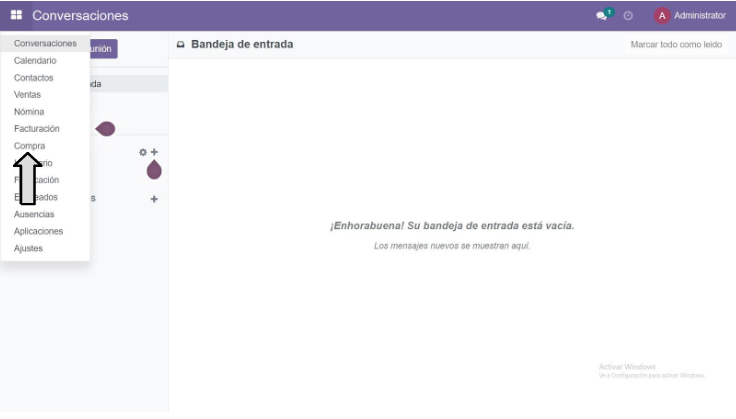
Task: Open channel settings gear icon
Action: point(143,152)
